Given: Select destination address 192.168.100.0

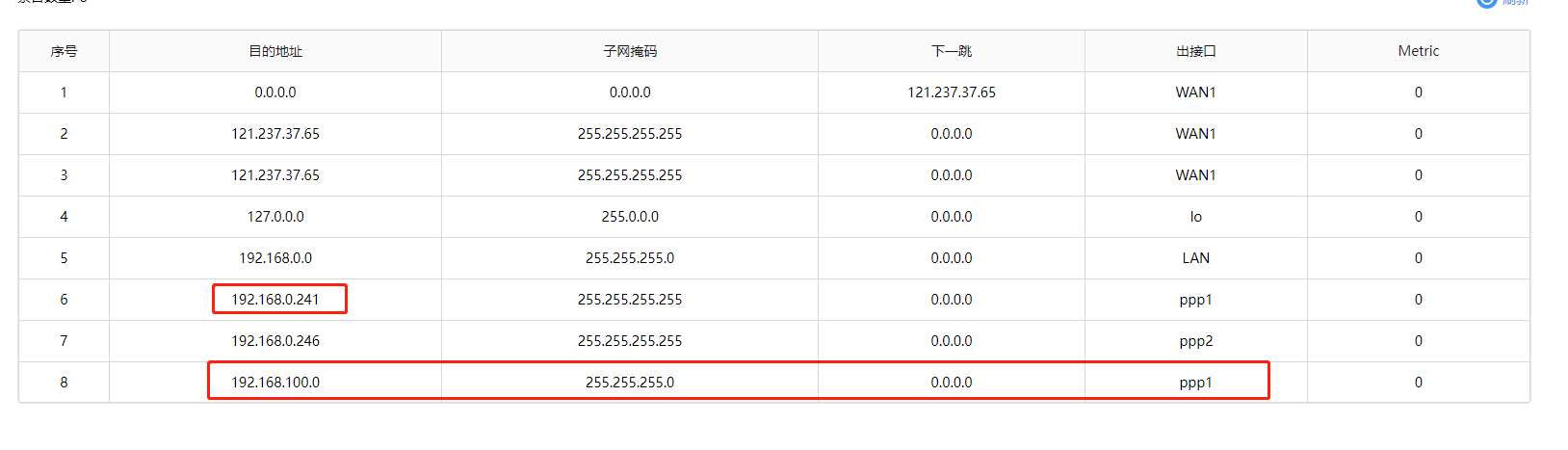Looking at the screenshot, I should click(x=275, y=383).
